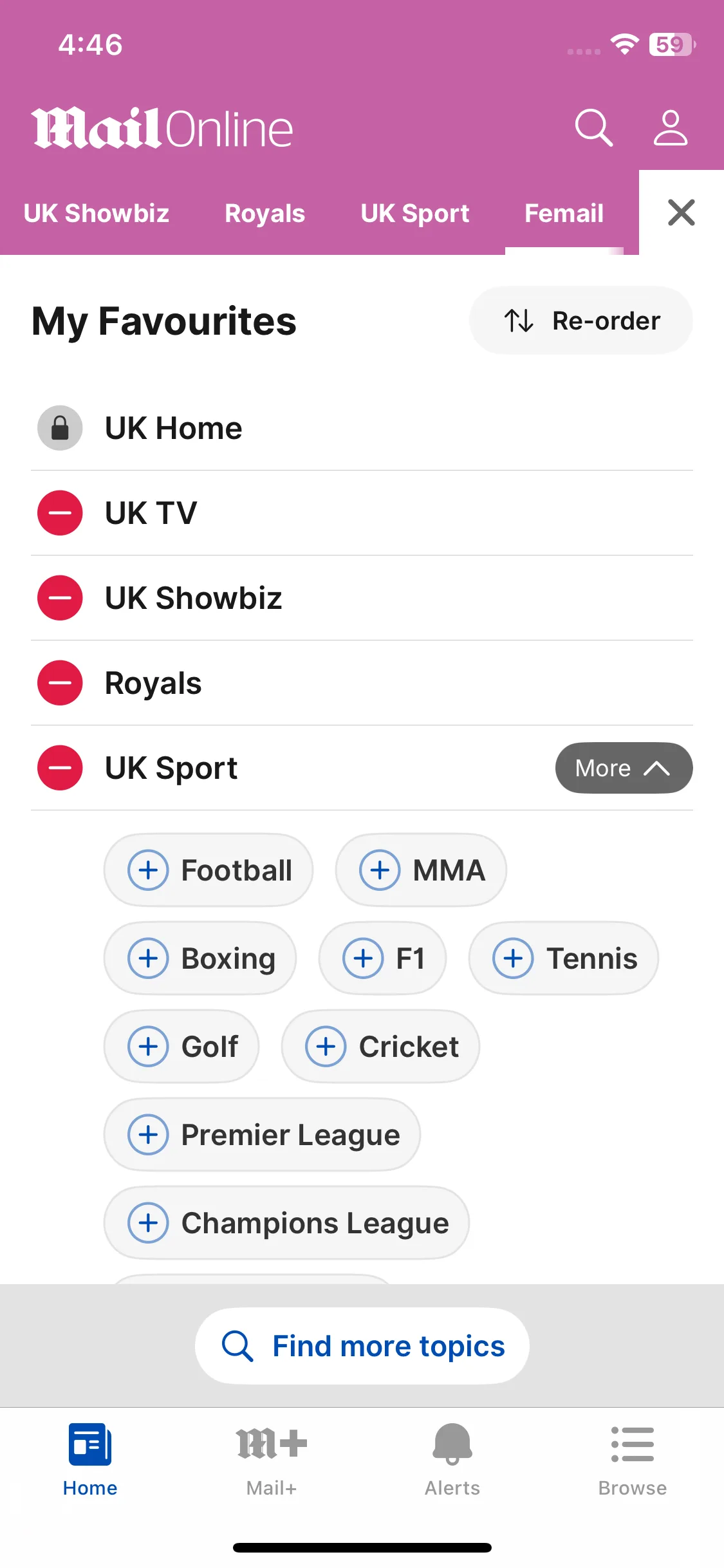Image resolution: width=724 pixels, height=1568 pixels.
Task: Remove Royals from favourites
Action: point(60,683)
